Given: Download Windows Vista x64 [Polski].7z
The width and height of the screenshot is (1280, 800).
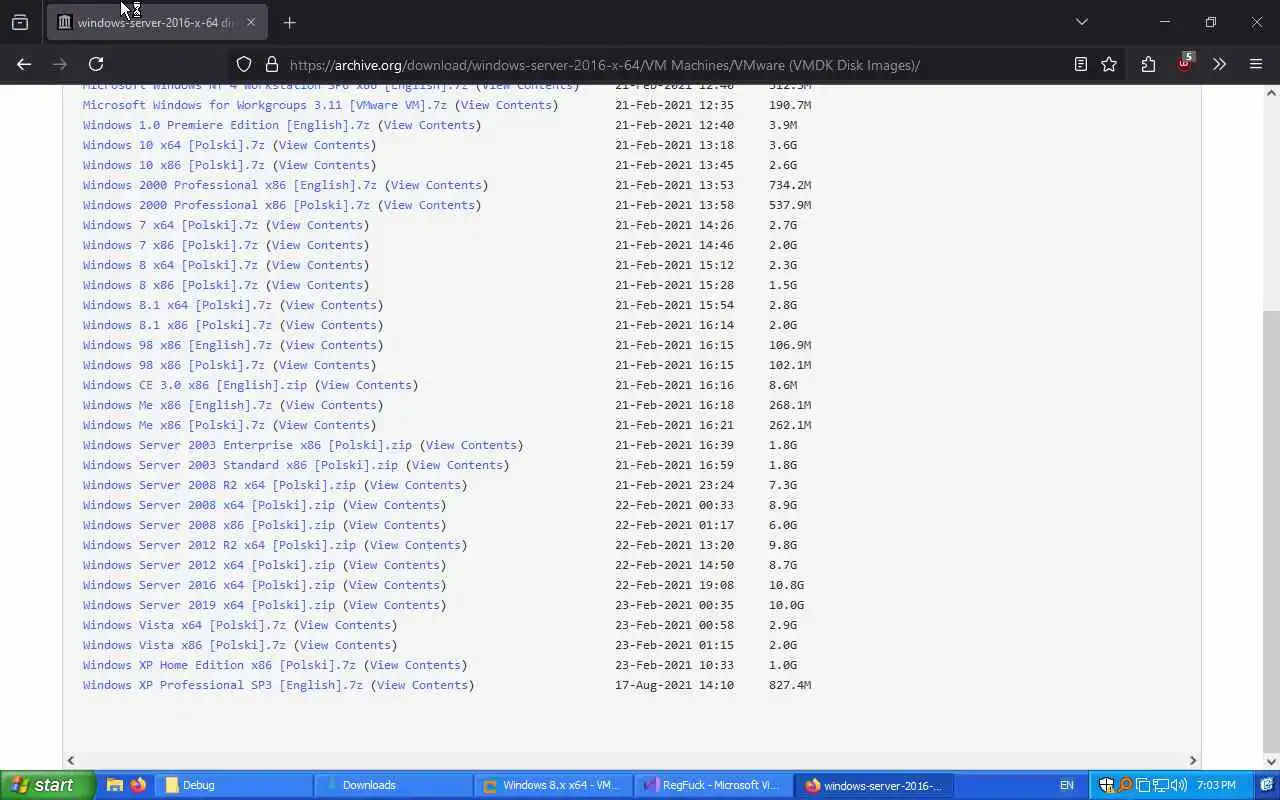Looking at the screenshot, I should [x=184, y=625].
